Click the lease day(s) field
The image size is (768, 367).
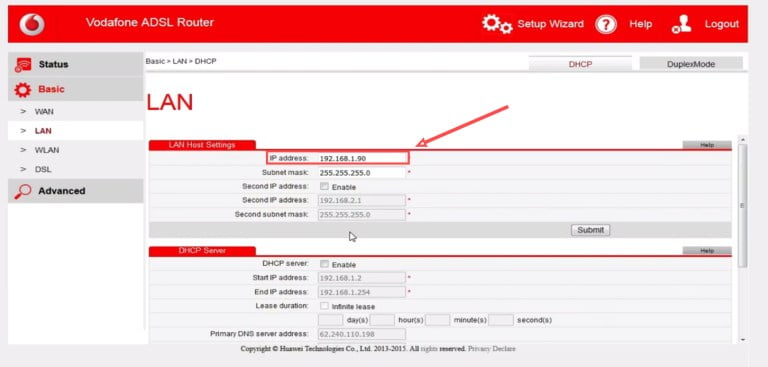[x=331, y=320]
